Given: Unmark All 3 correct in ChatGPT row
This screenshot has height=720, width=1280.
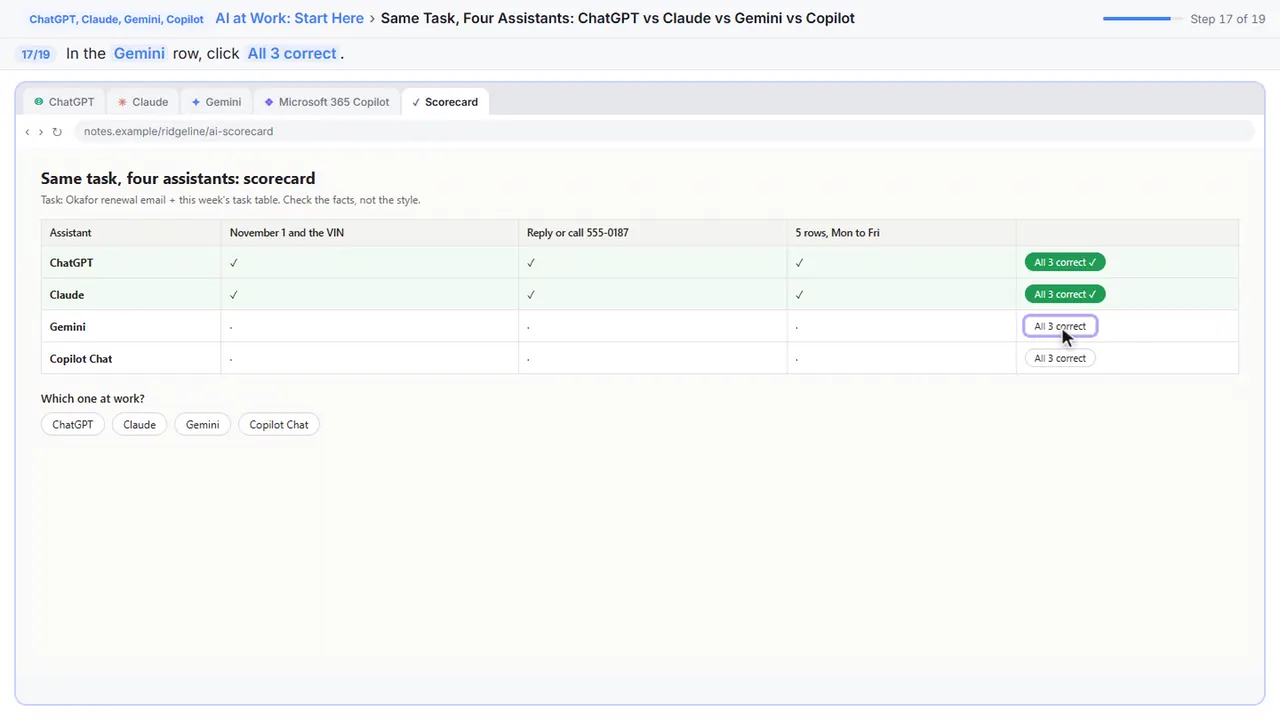Looking at the screenshot, I should click(x=1065, y=263).
